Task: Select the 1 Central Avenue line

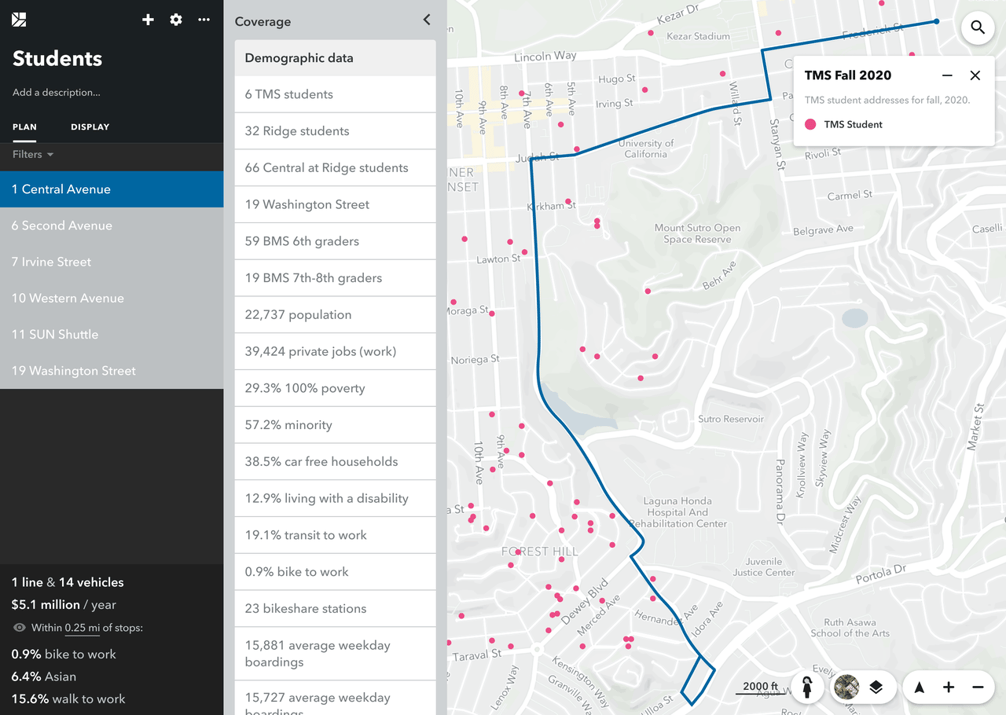Action: (x=112, y=189)
